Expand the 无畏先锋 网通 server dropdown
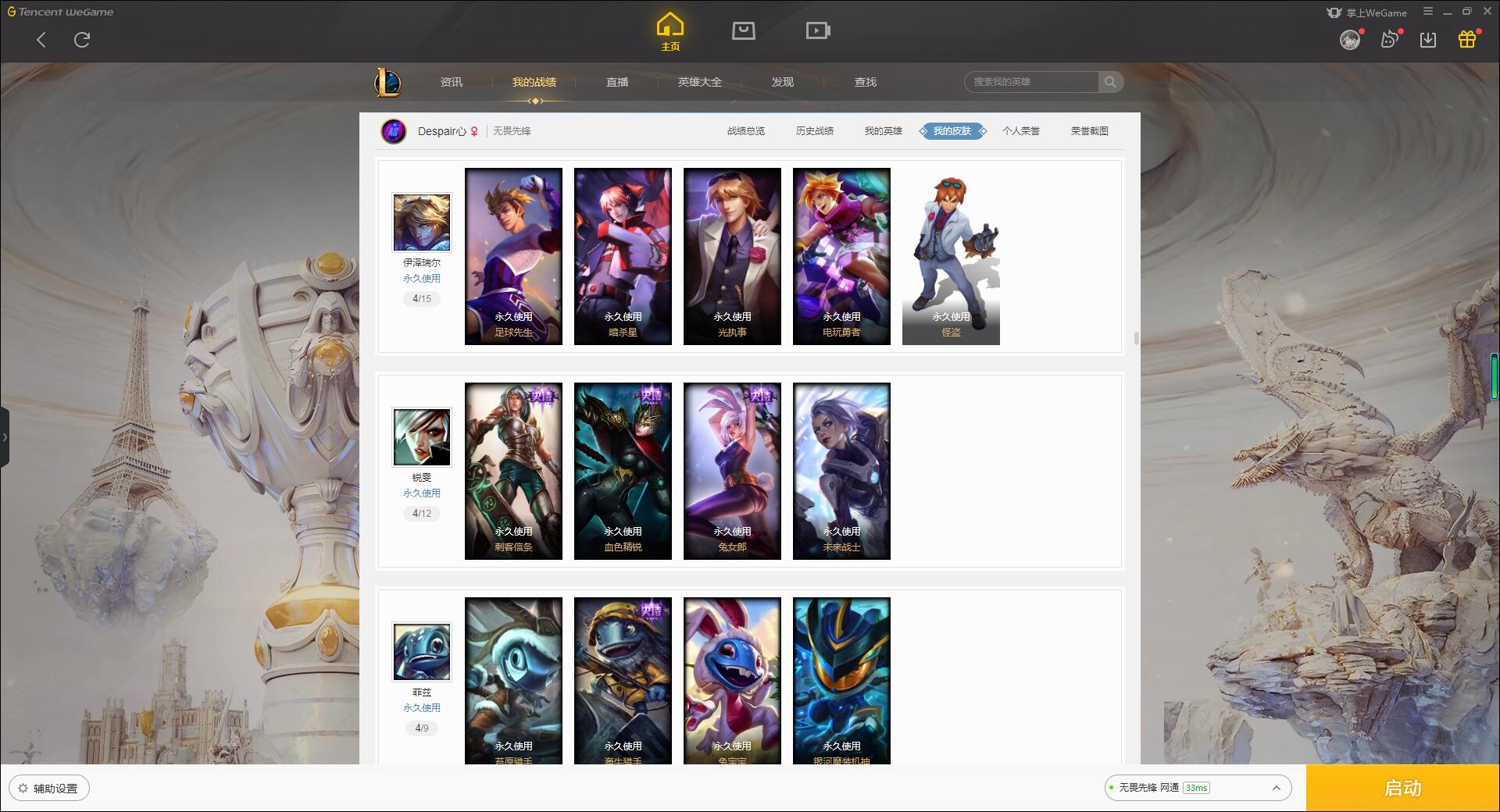The image size is (1500, 812). click(x=1197, y=788)
